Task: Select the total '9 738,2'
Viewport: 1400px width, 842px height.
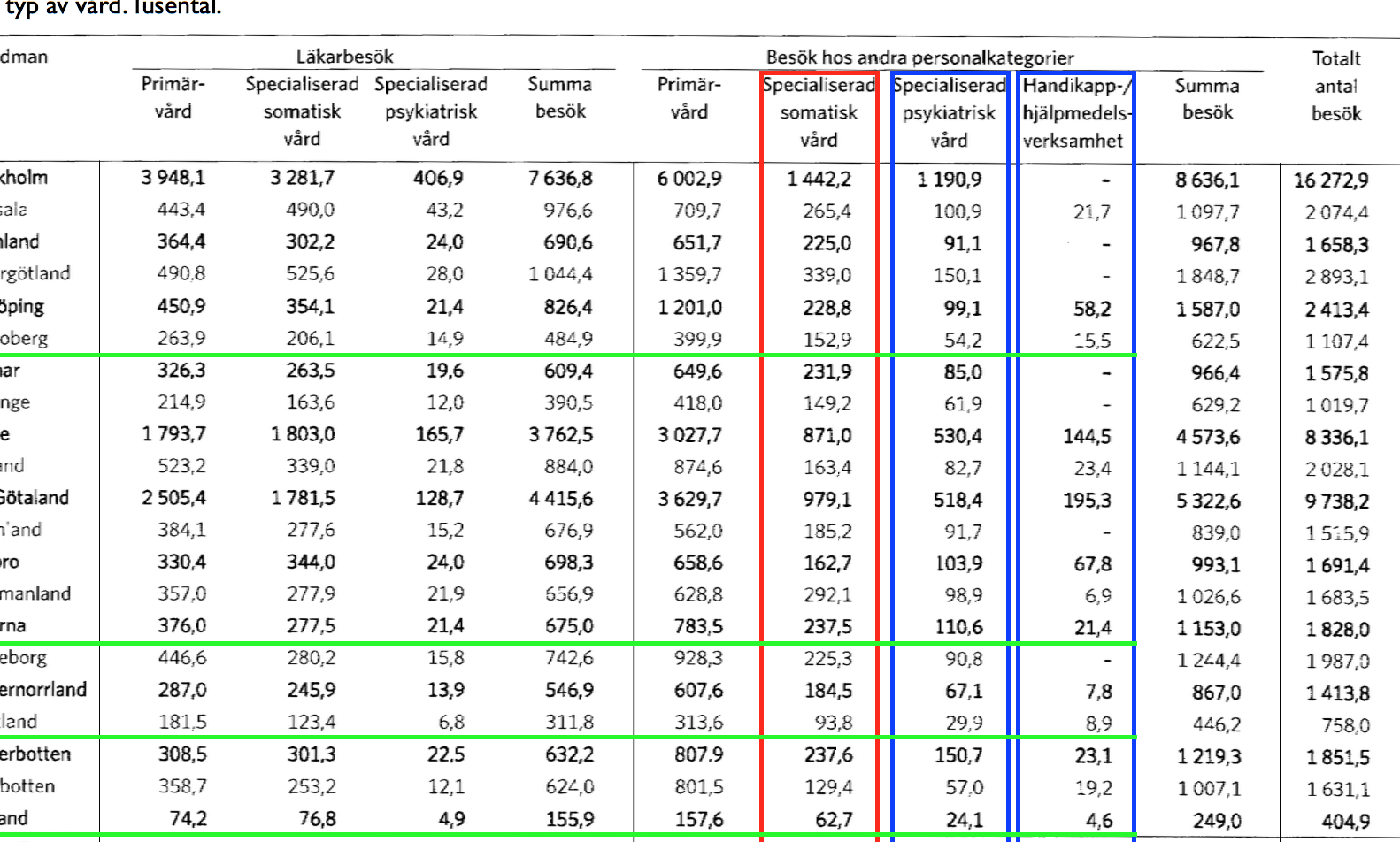Action: [x=1336, y=501]
